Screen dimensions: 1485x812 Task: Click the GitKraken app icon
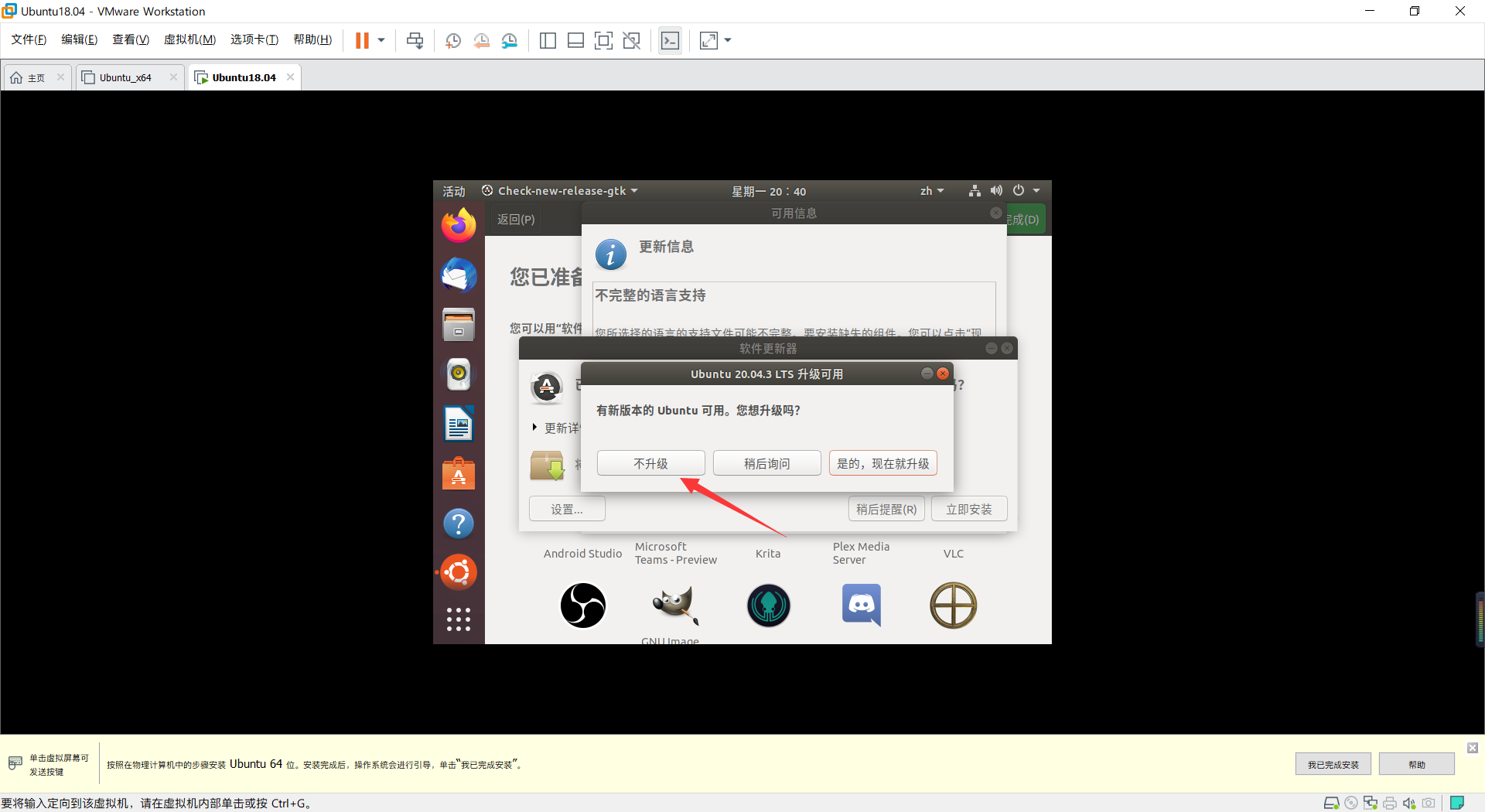[768, 605]
